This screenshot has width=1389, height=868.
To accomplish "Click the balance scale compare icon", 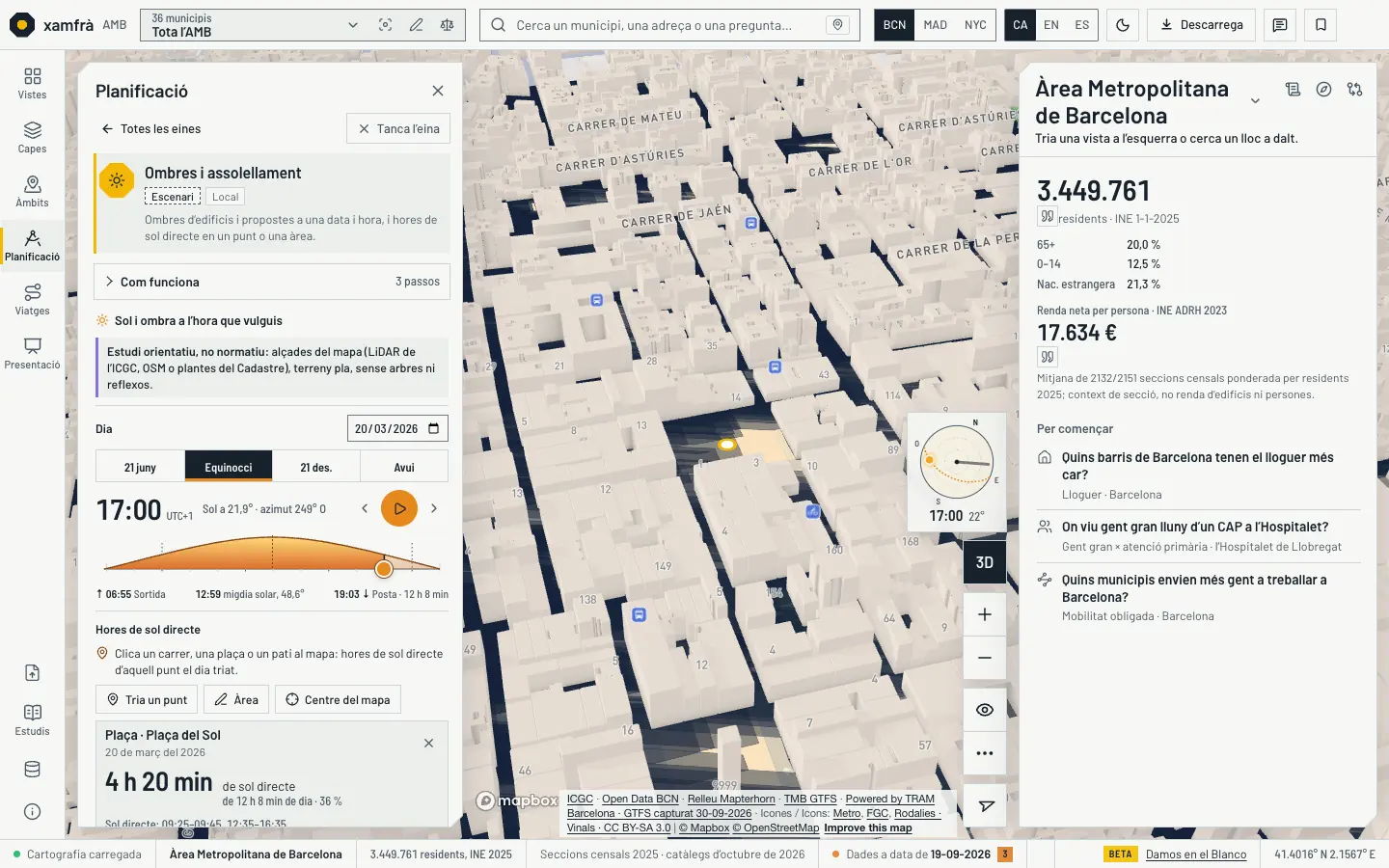I will [x=447, y=25].
